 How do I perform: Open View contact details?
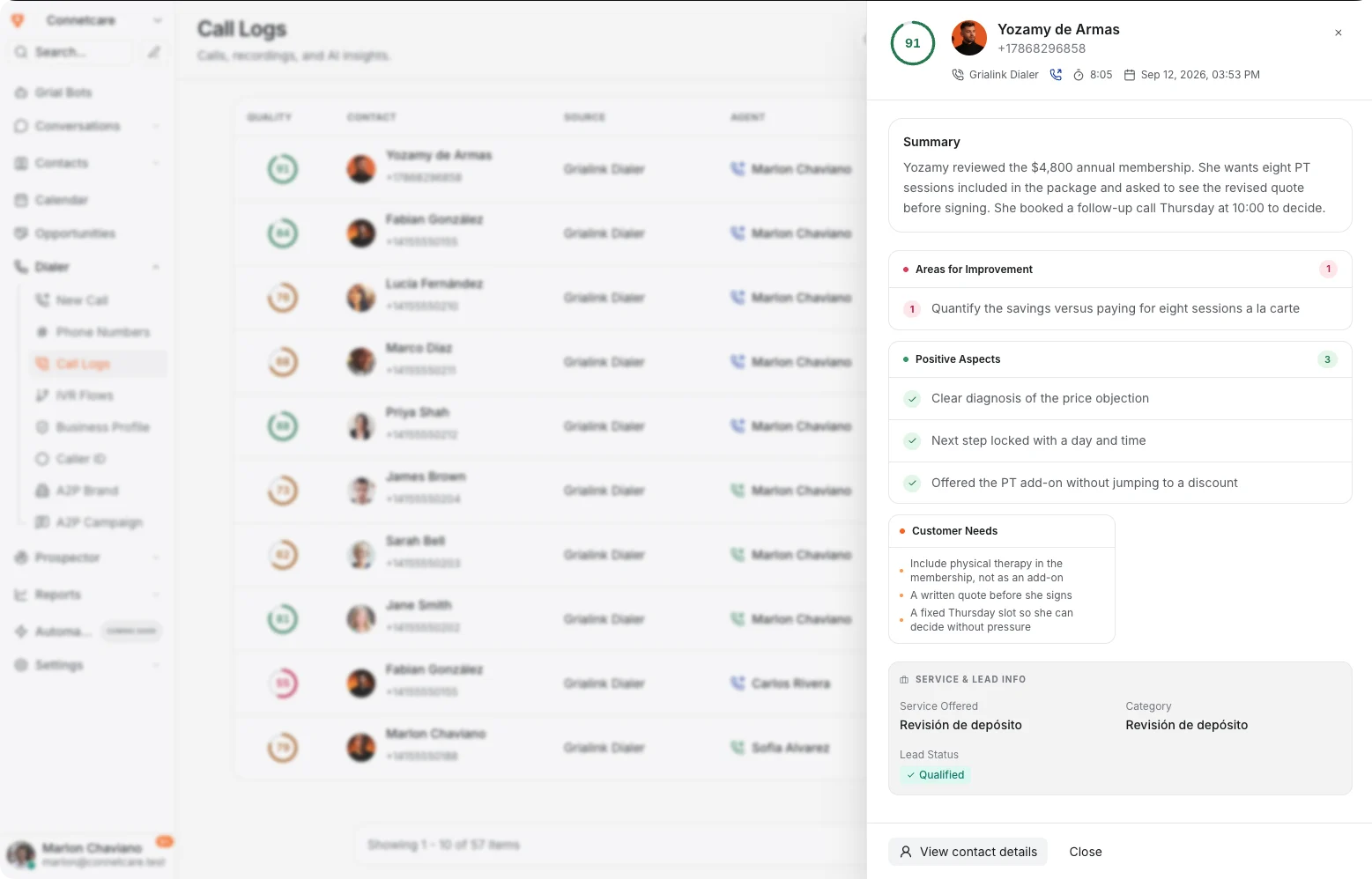968,852
